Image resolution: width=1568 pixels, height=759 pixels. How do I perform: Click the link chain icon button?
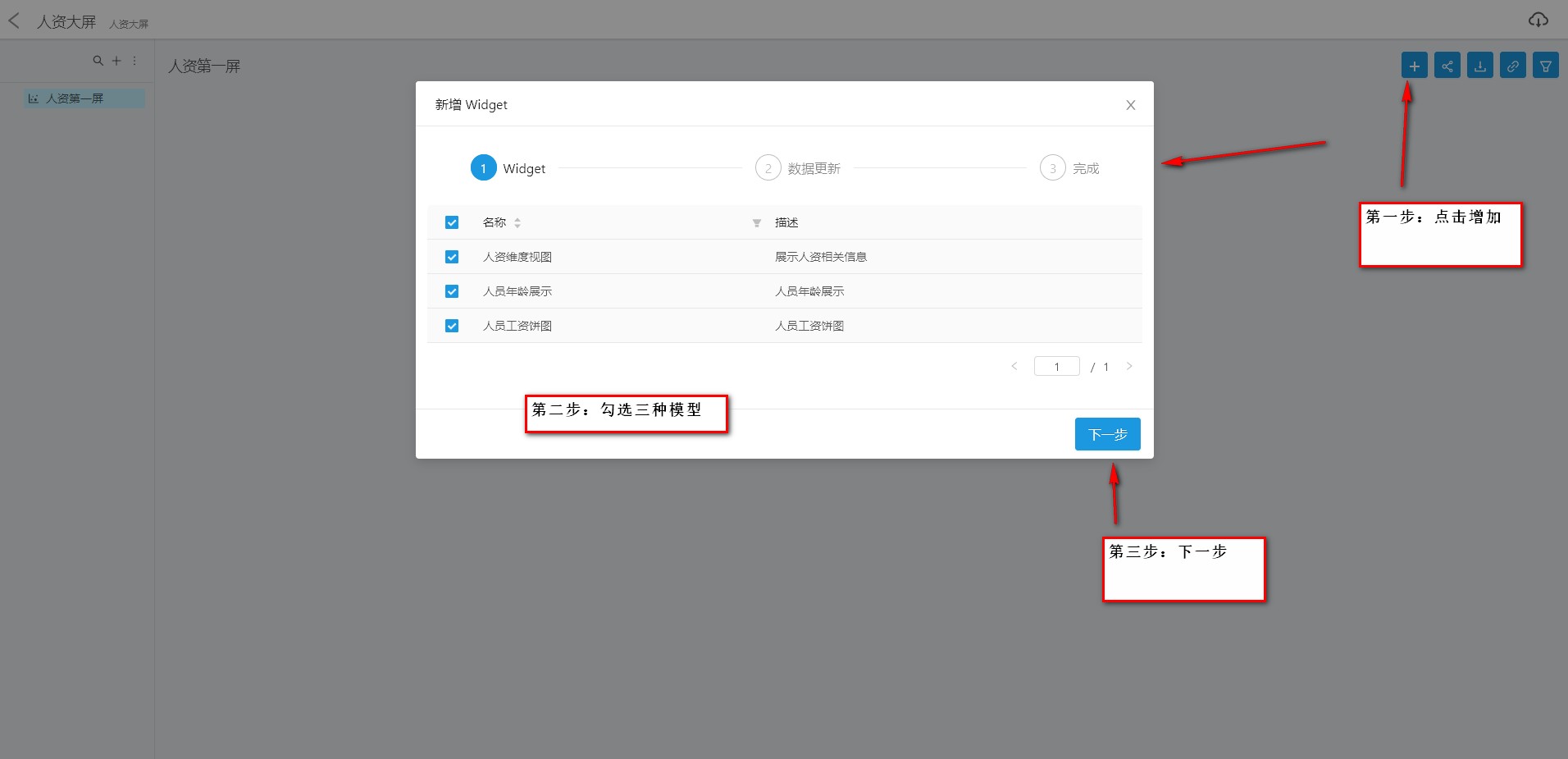[1512, 66]
